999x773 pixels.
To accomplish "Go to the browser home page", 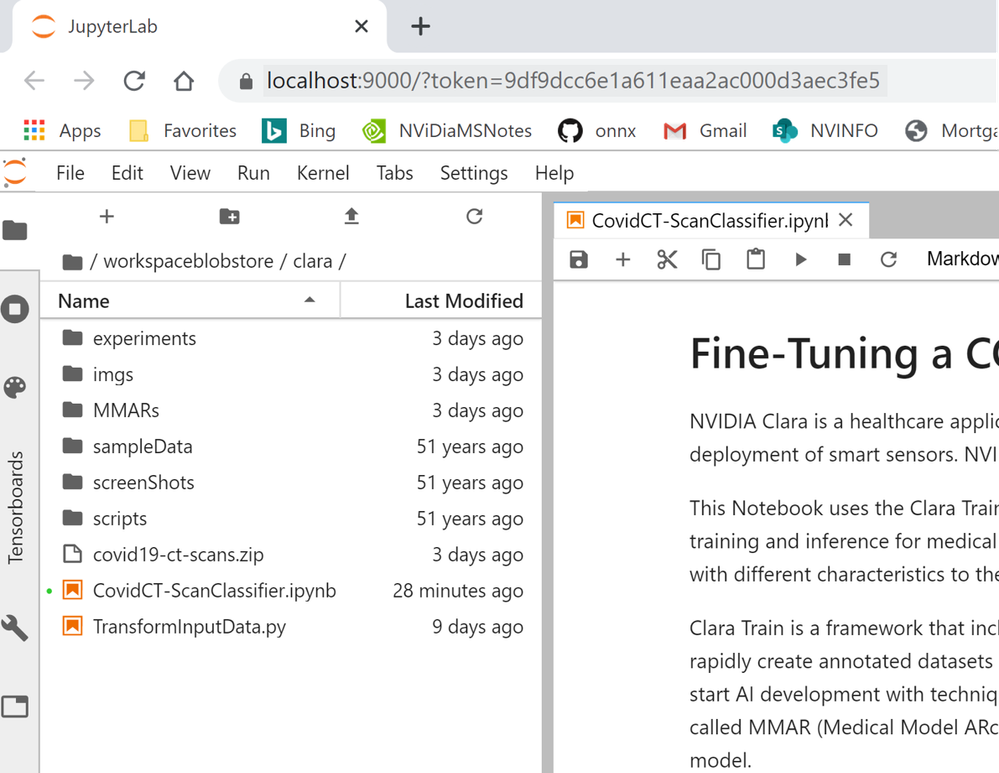I will [184, 81].
